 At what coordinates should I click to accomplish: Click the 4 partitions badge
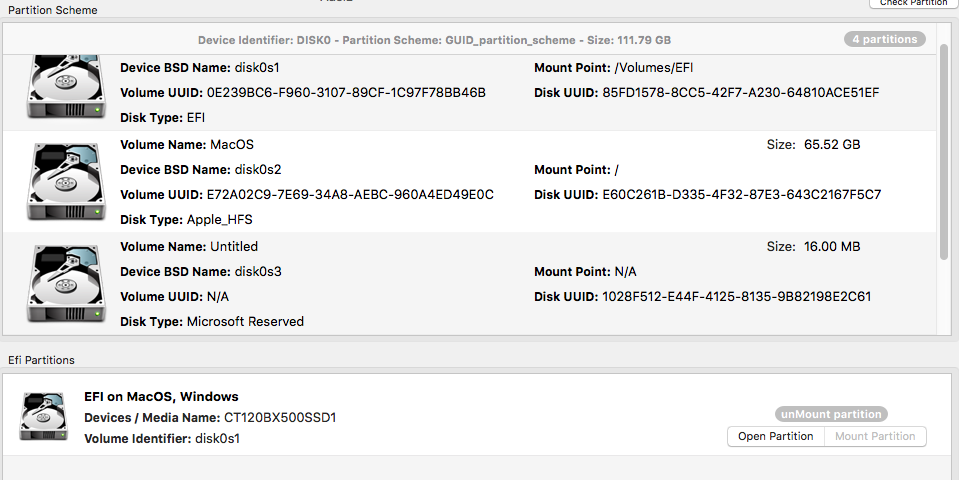point(884,40)
